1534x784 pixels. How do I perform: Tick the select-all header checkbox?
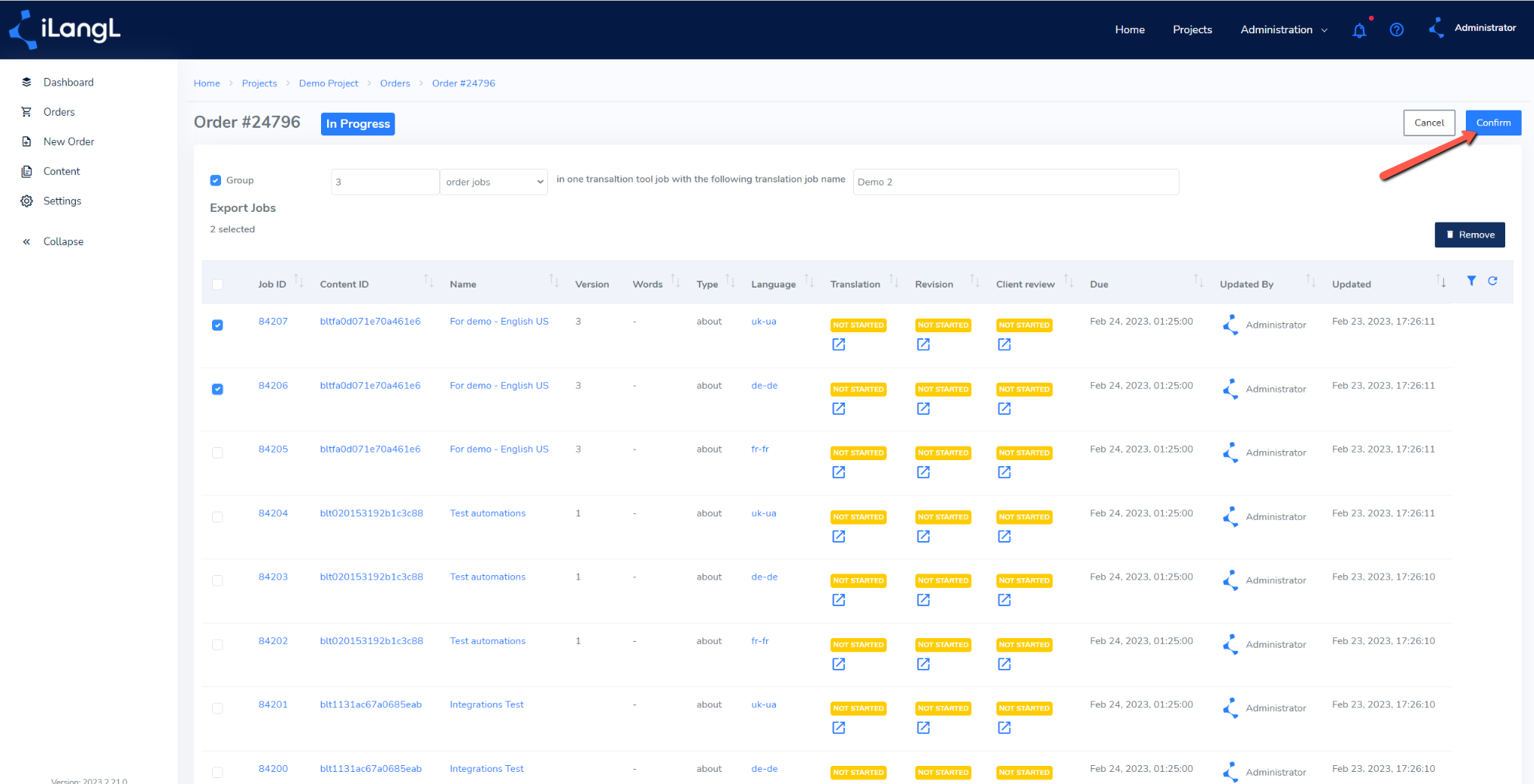[217, 285]
